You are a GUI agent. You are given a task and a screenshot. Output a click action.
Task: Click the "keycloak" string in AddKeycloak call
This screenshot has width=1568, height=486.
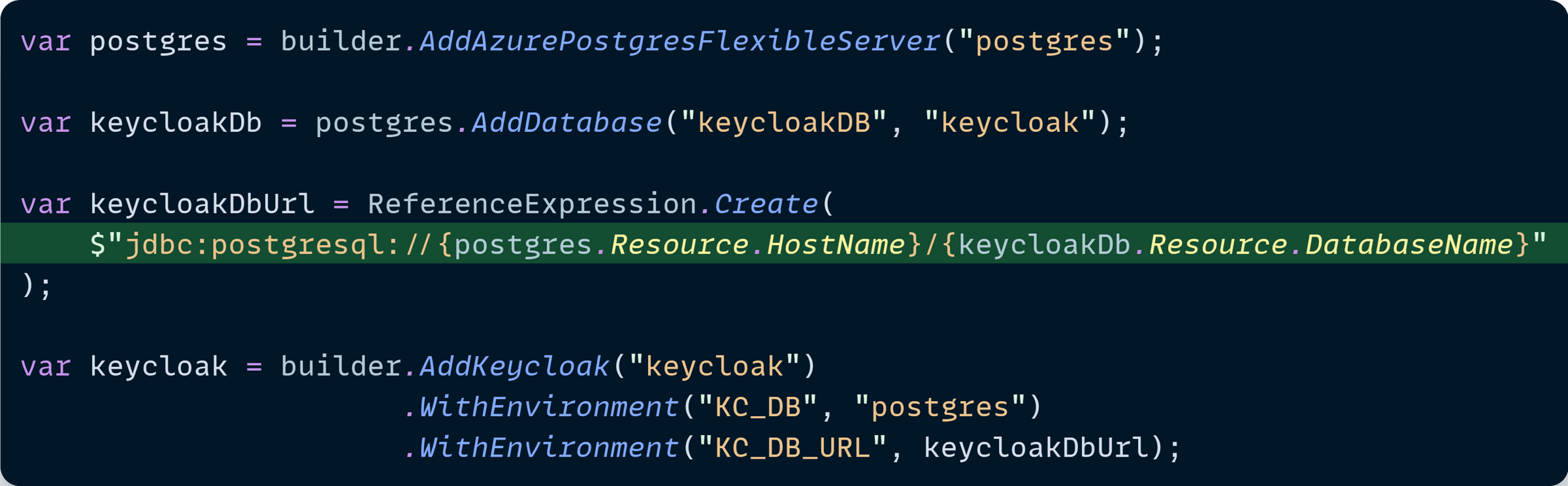click(x=714, y=366)
